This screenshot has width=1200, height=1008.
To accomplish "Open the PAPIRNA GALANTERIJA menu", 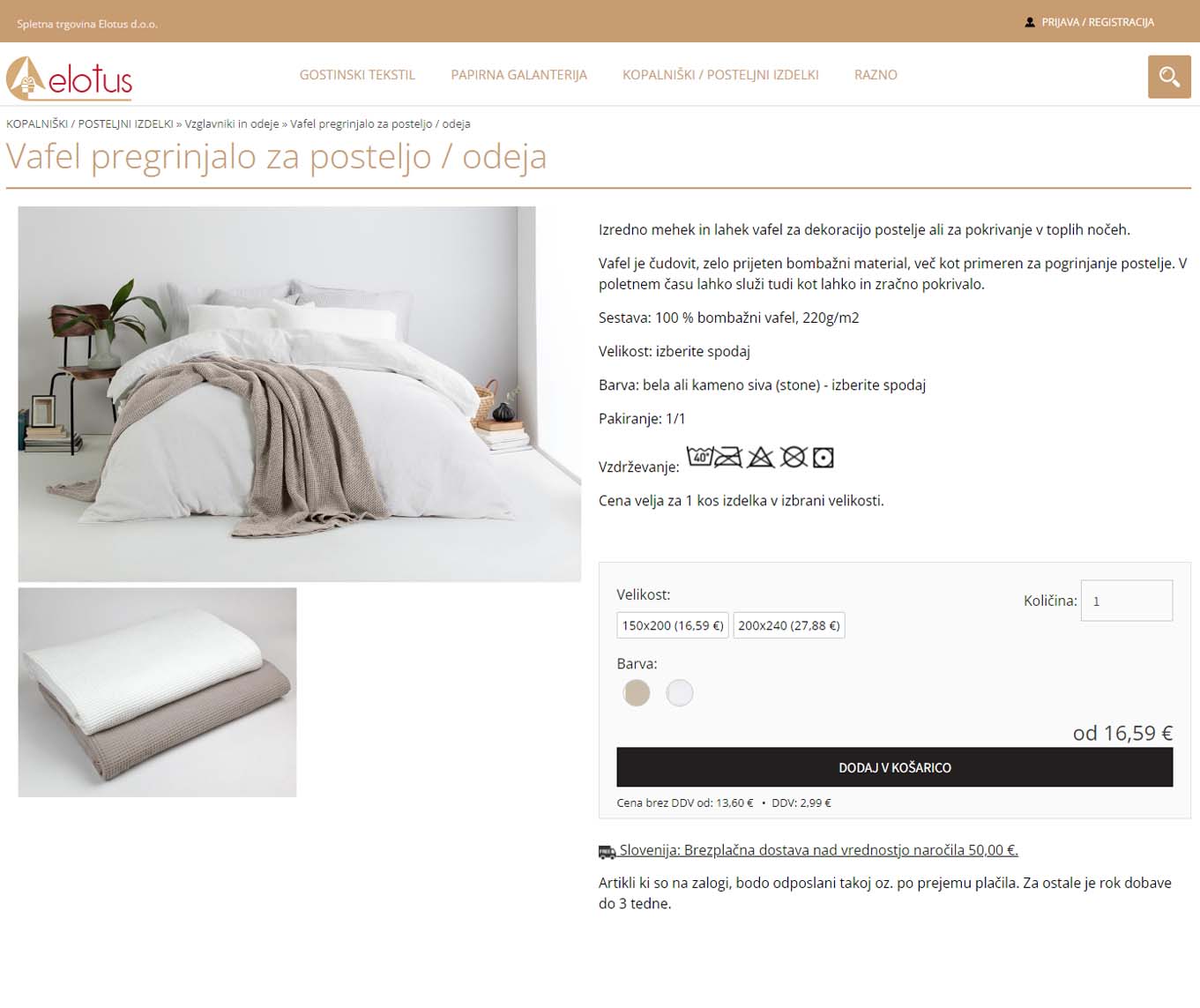I will coord(519,75).
